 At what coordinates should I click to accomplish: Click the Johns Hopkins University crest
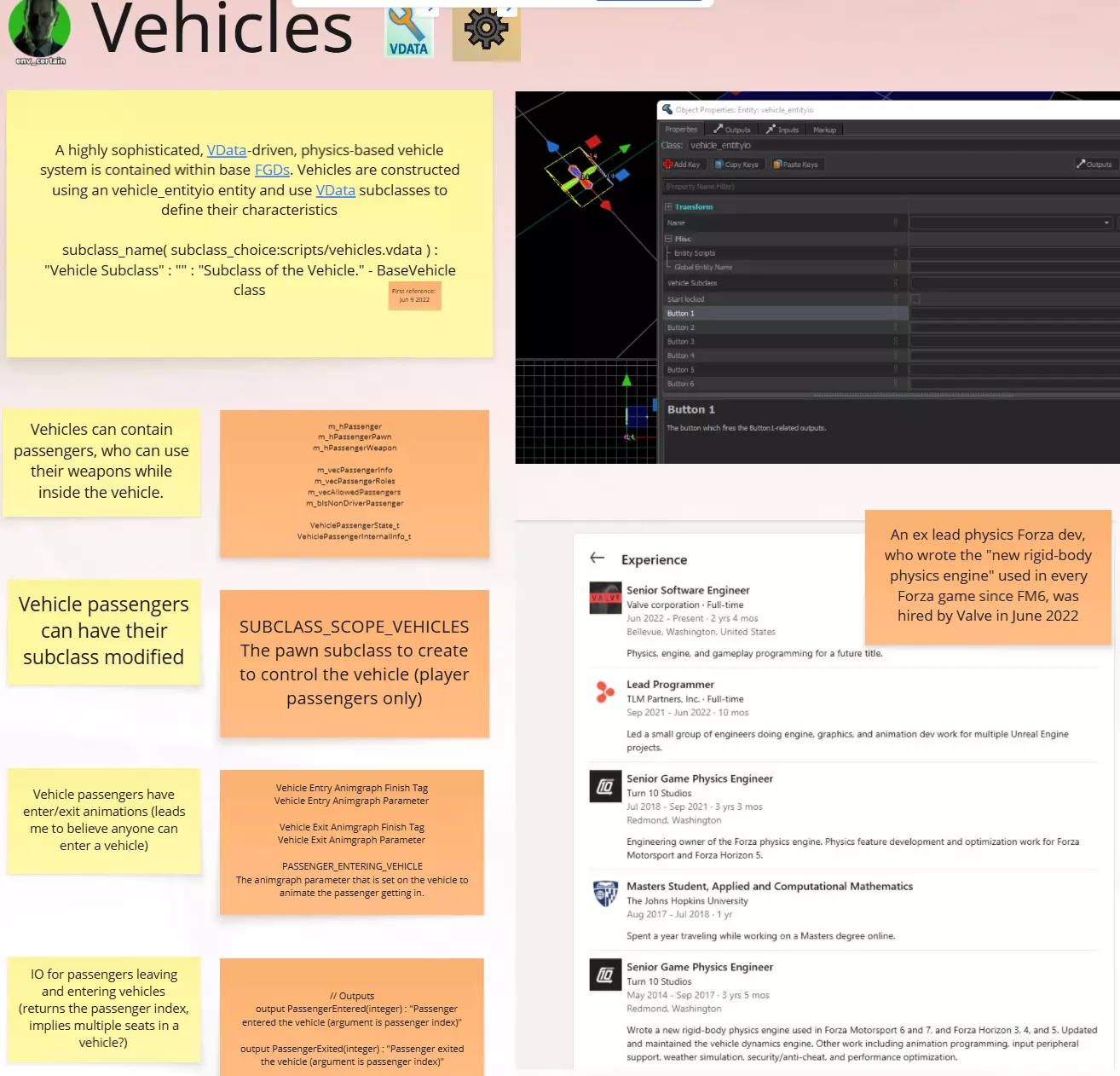point(605,894)
